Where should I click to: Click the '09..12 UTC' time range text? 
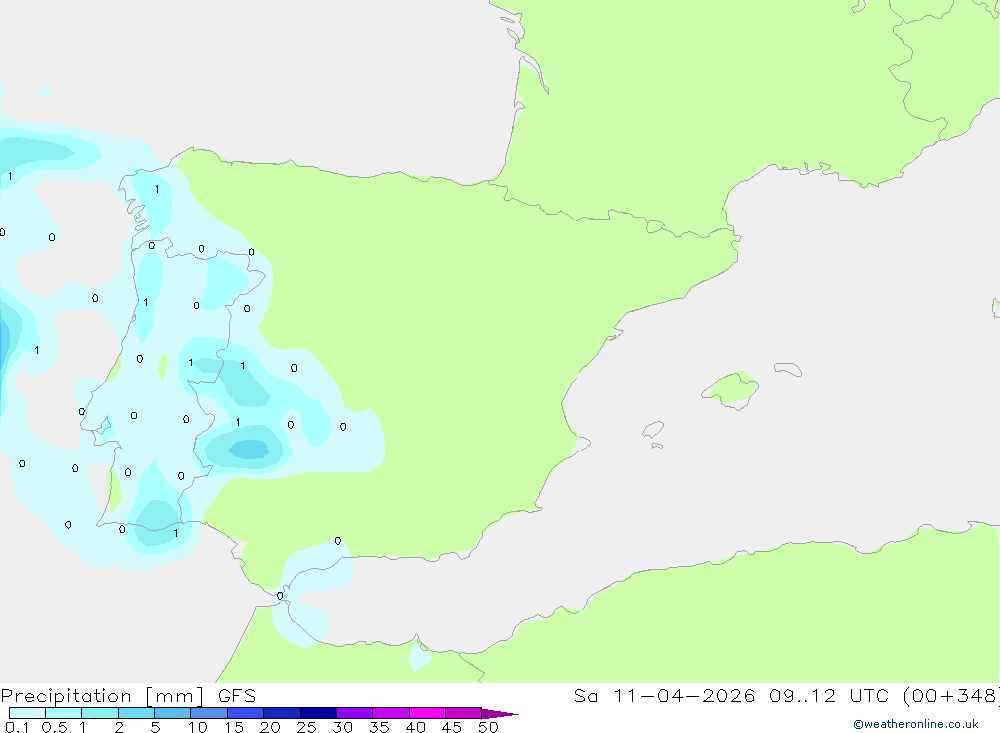[x=828, y=695]
